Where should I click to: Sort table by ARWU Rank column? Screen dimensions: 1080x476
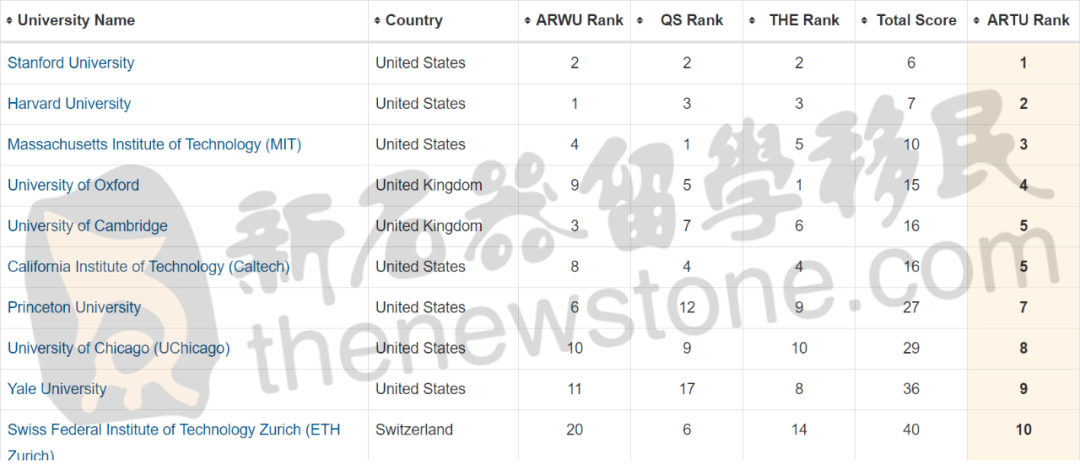[574, 21]
